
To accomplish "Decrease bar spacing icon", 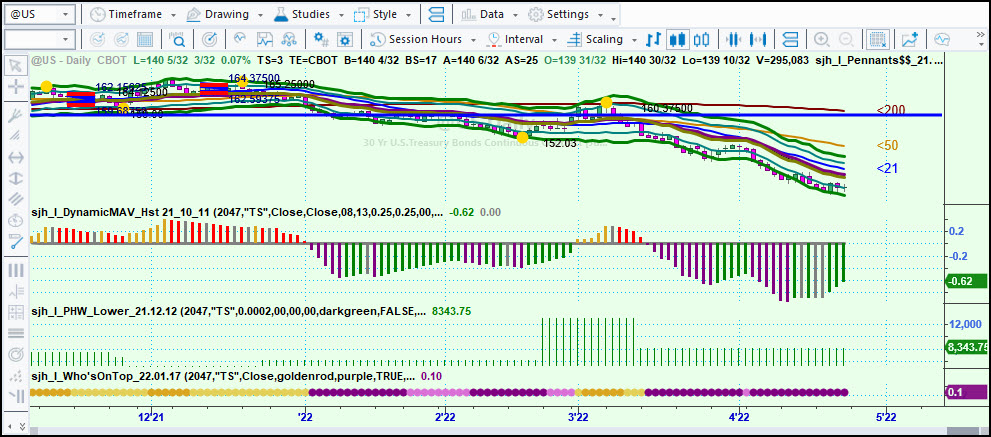I will (733, 39).
